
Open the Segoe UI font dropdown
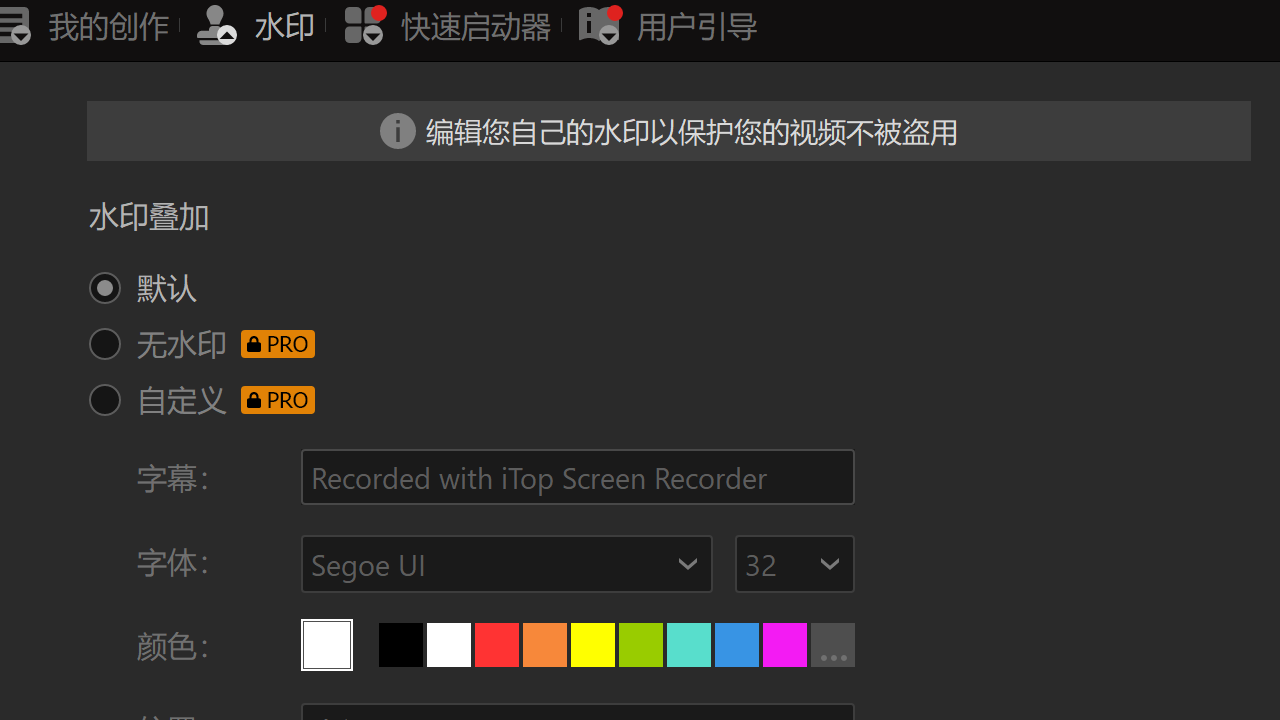click(x=506, y=564)
